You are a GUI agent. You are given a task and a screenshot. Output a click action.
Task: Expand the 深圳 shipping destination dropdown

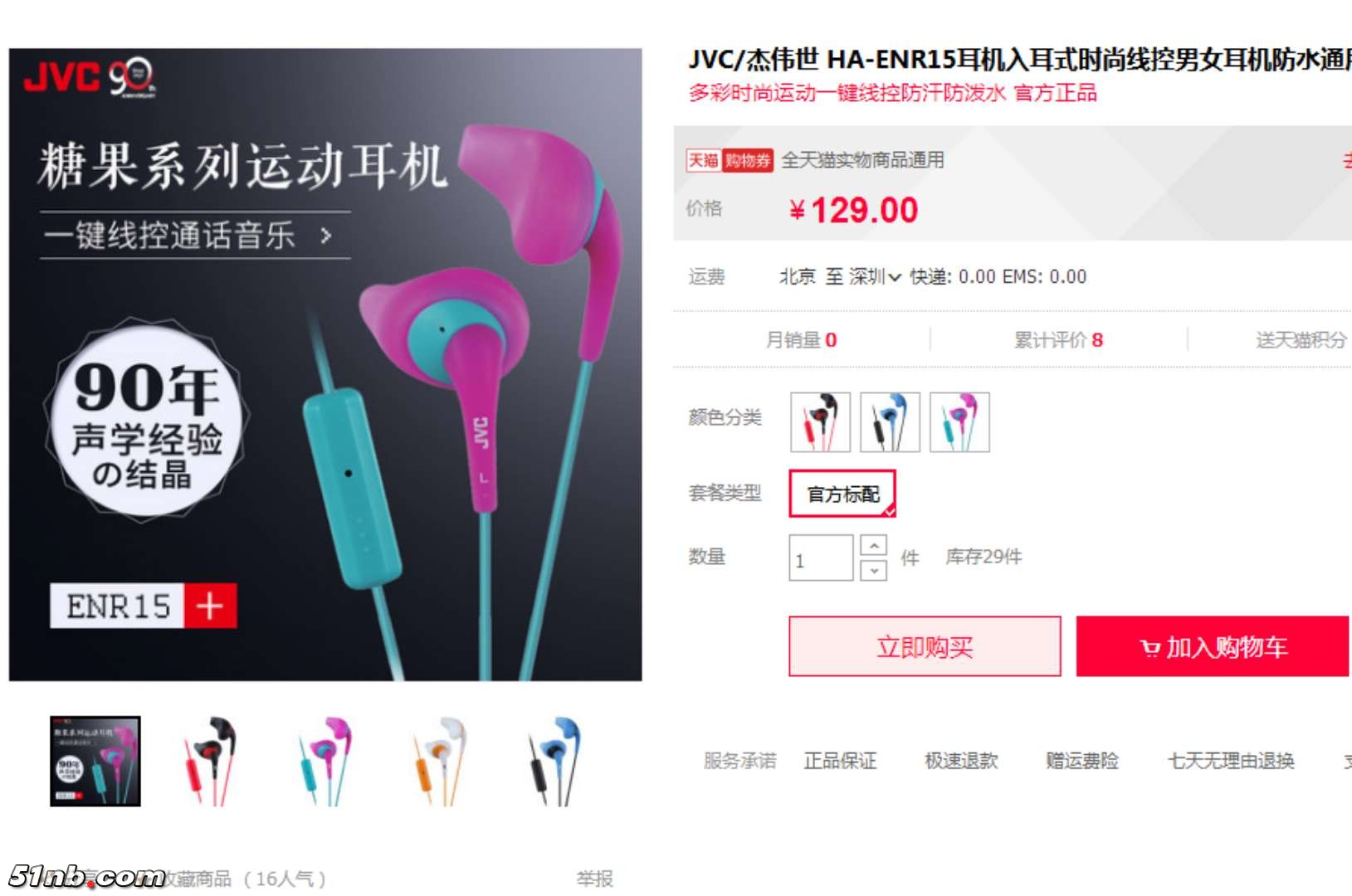875,277
